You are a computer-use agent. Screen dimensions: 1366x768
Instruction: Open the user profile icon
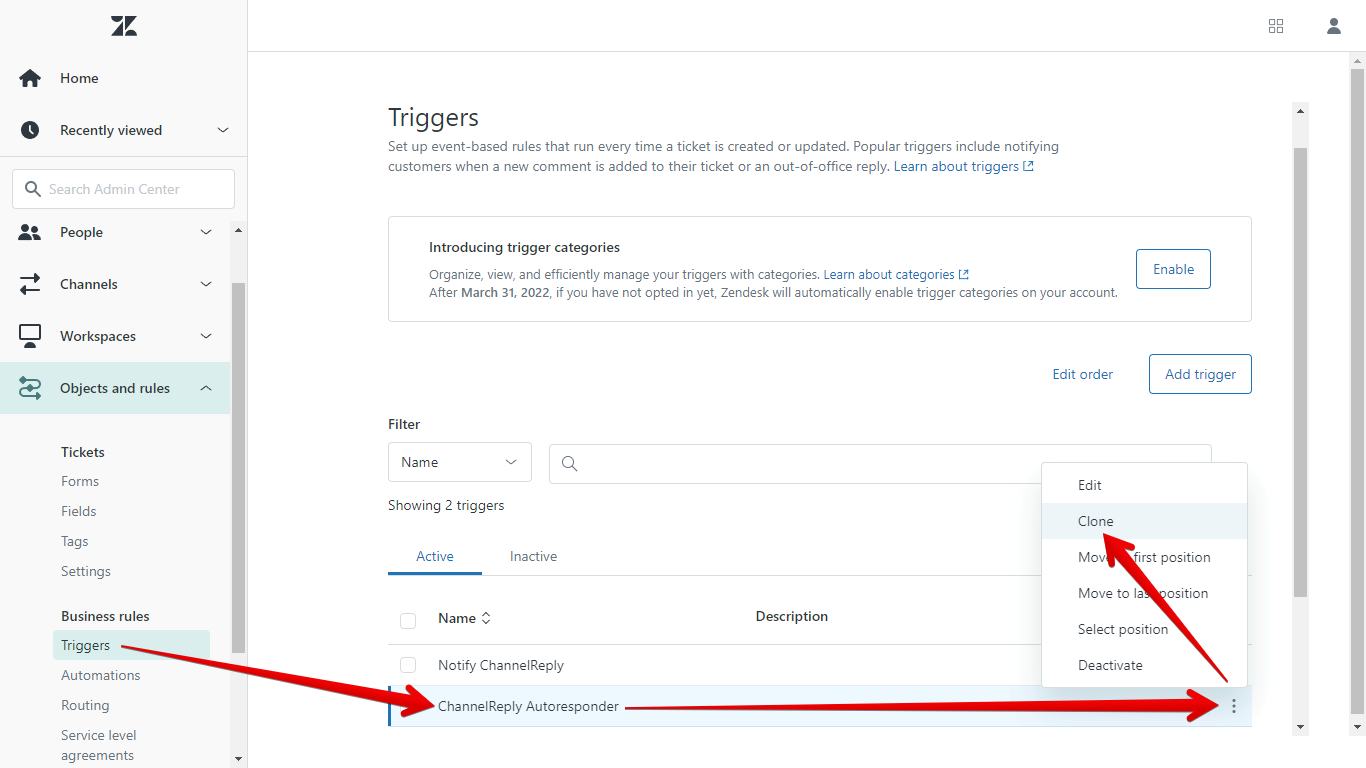(x=1334, y=26)
